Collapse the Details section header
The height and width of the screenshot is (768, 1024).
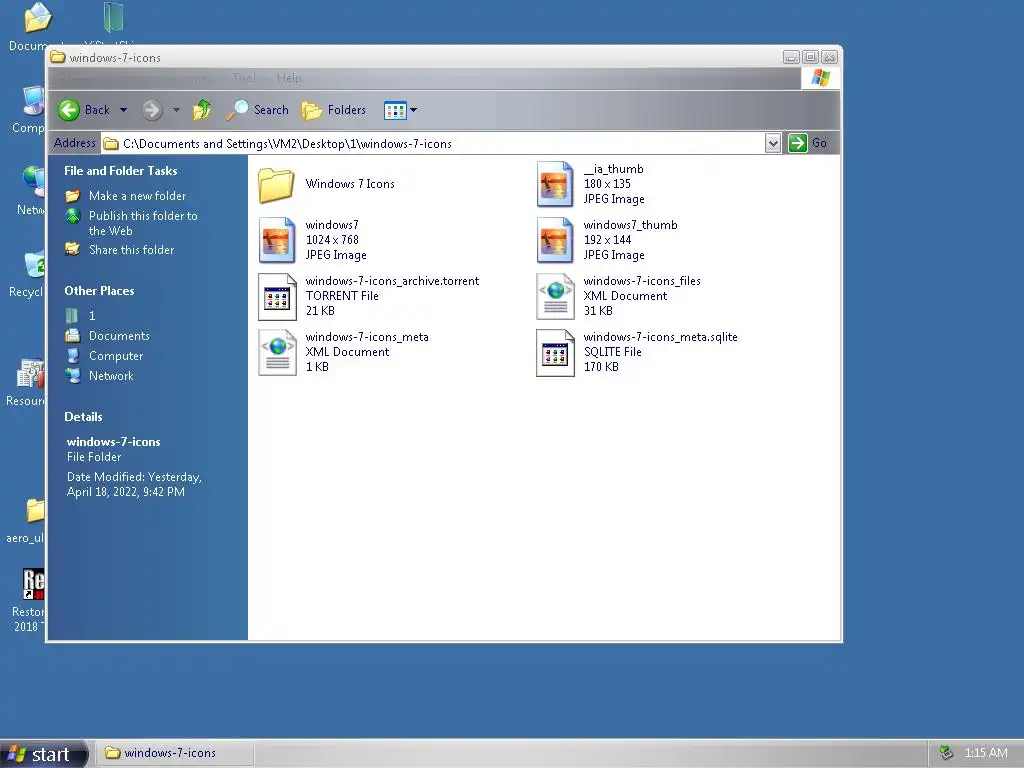[x=83, y=417]
